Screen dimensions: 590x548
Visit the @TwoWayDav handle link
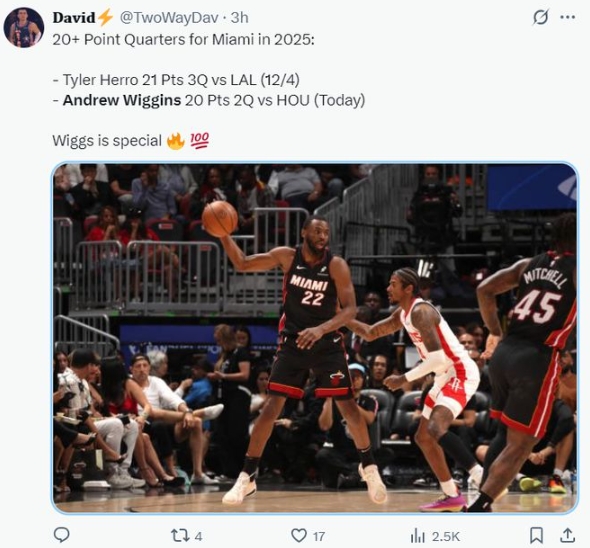point(169,18)
